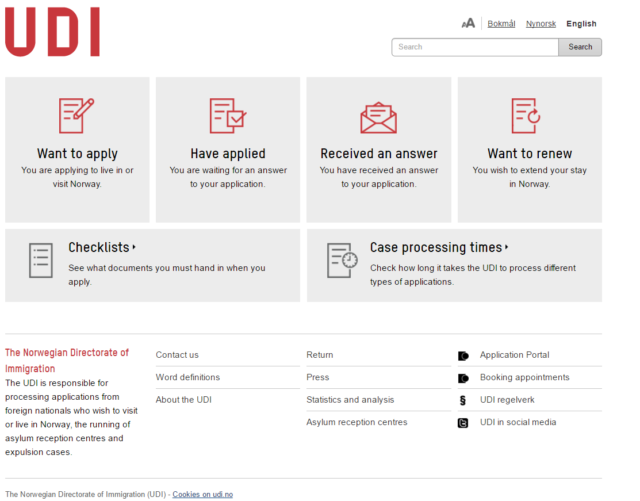Open the Have applied heading

pos(228,154)
